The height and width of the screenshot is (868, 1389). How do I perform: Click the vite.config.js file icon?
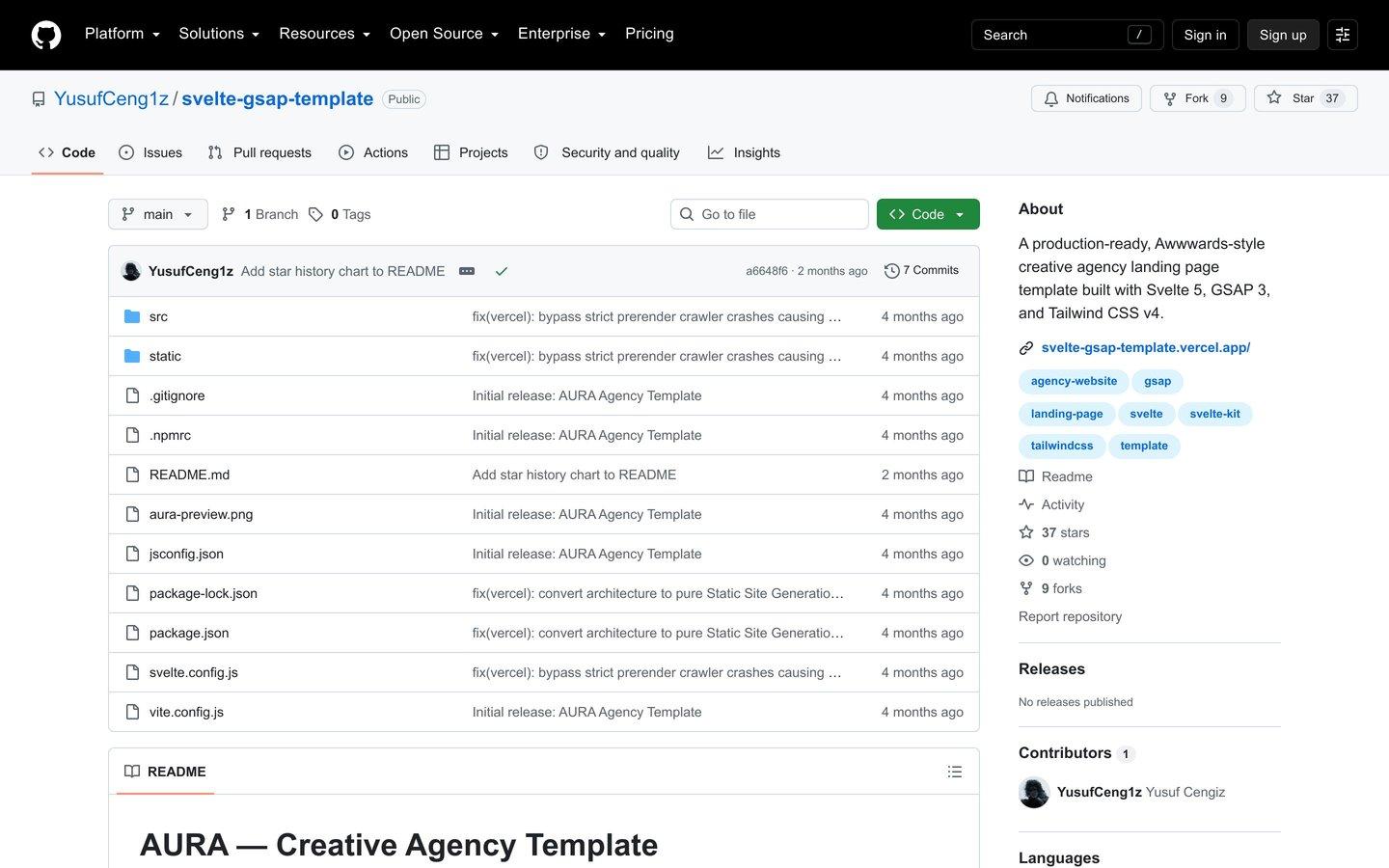point(132,712)
